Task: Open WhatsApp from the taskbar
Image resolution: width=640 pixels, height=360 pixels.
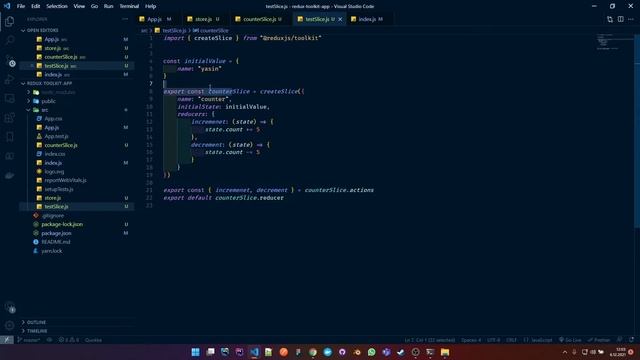Action: click(371, 352)
